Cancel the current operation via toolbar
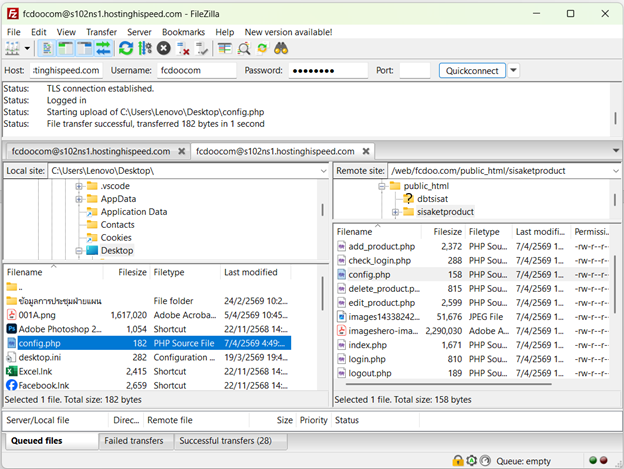624x469 pixels. point(164,48)
